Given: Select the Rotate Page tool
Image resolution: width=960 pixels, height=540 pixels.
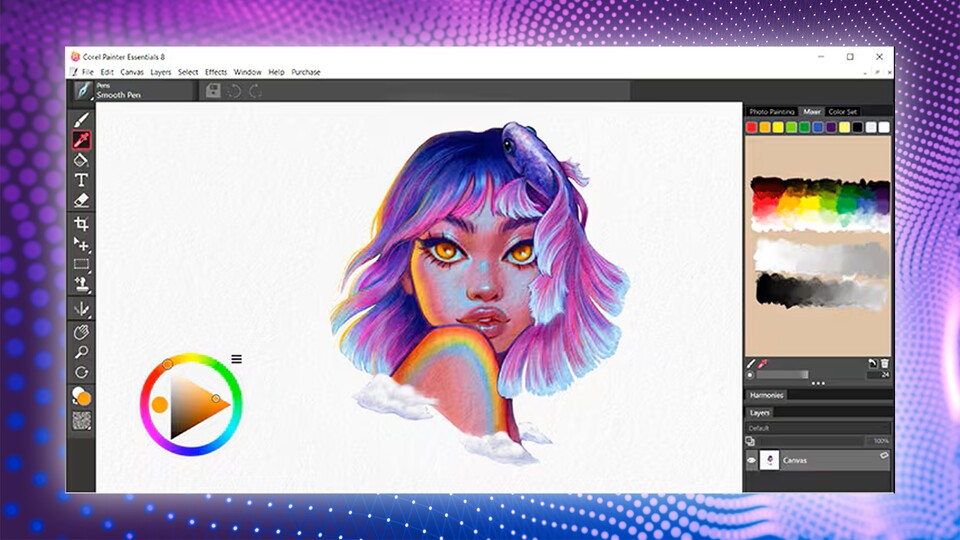Looking at the screenshot, I should click(81, 372).
